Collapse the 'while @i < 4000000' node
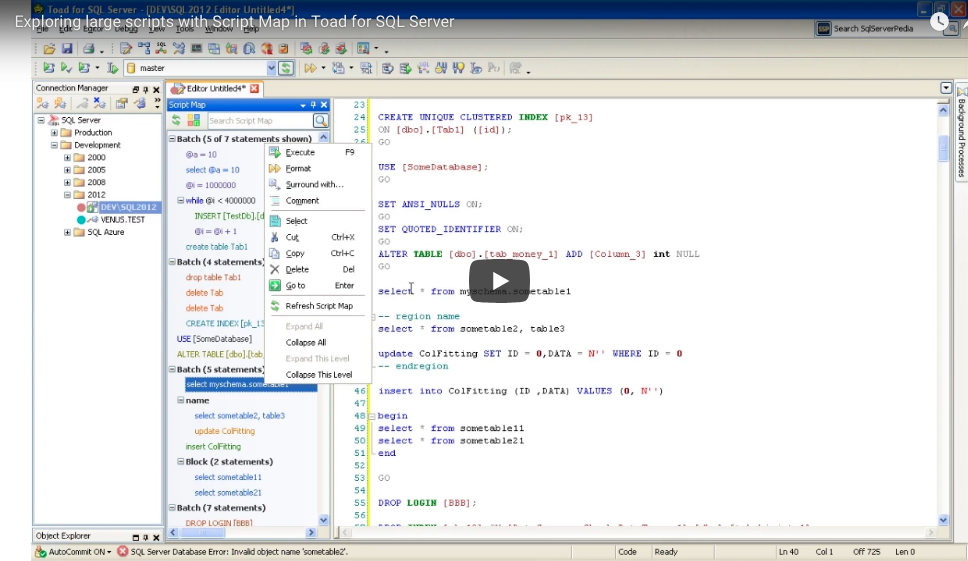 (180, 200)
